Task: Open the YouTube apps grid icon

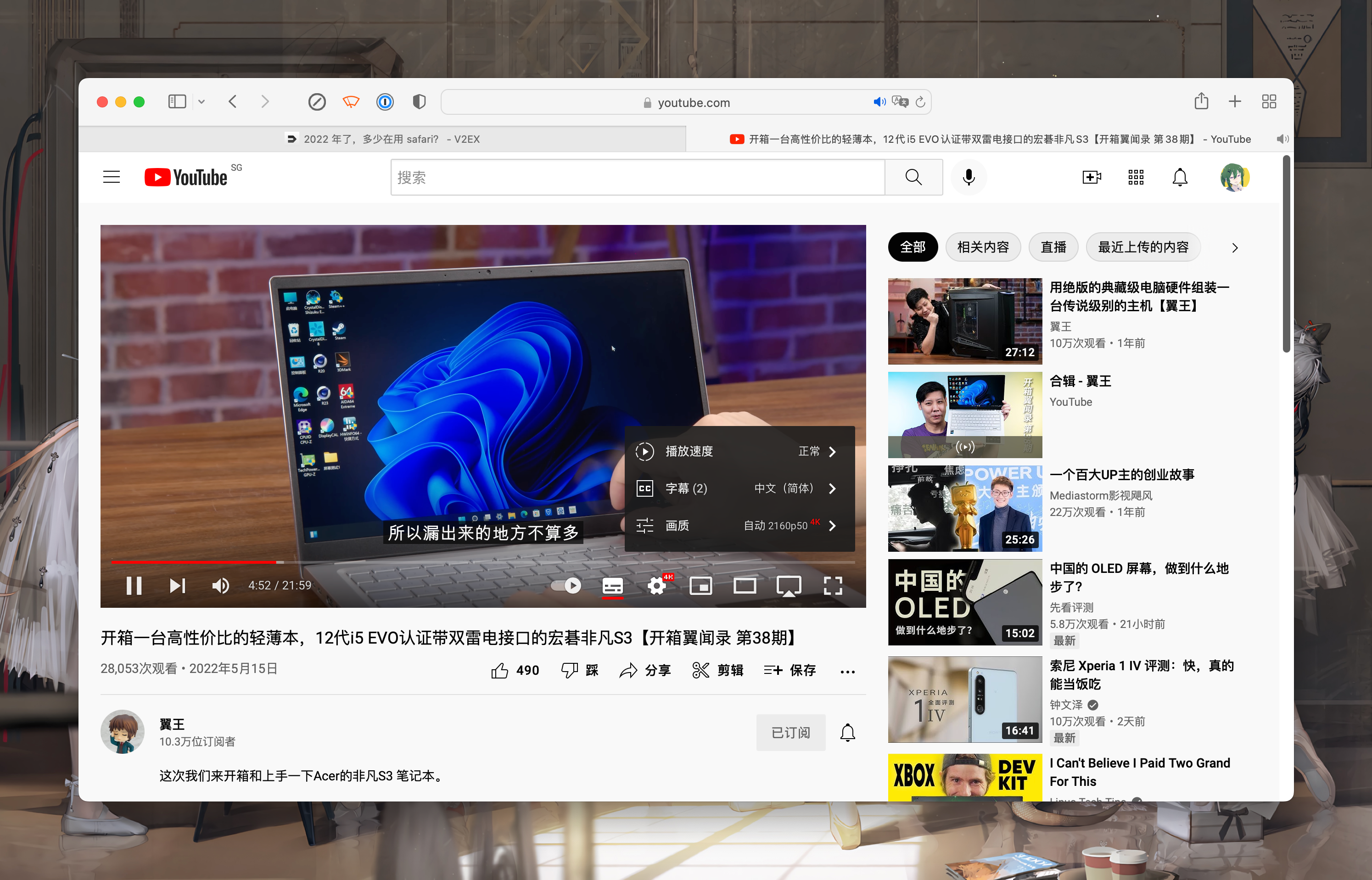Action: pos(1136,178)
